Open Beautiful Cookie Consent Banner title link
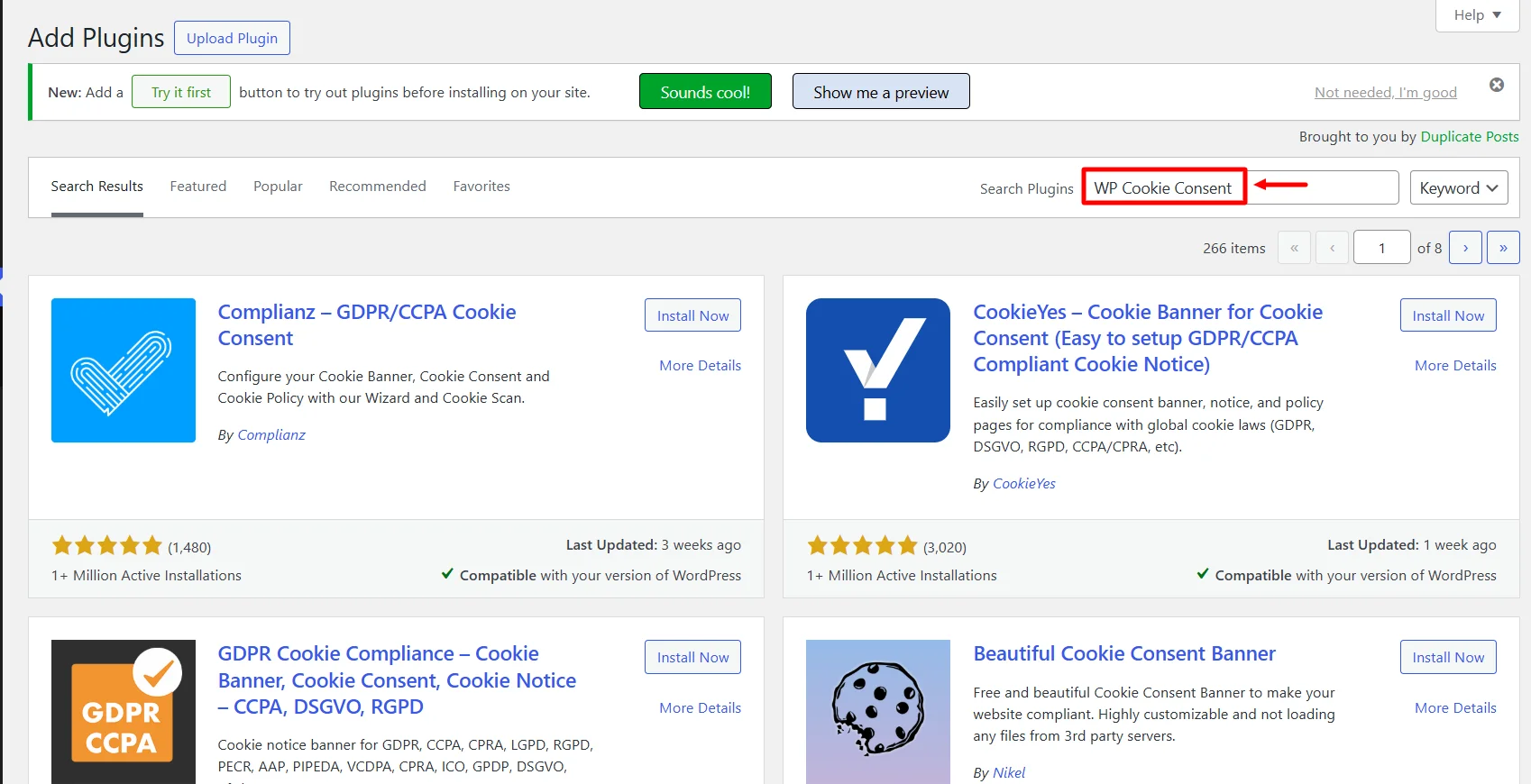Image resolution: width=1531 pixels, height=784 pixels. point(1124,654)
